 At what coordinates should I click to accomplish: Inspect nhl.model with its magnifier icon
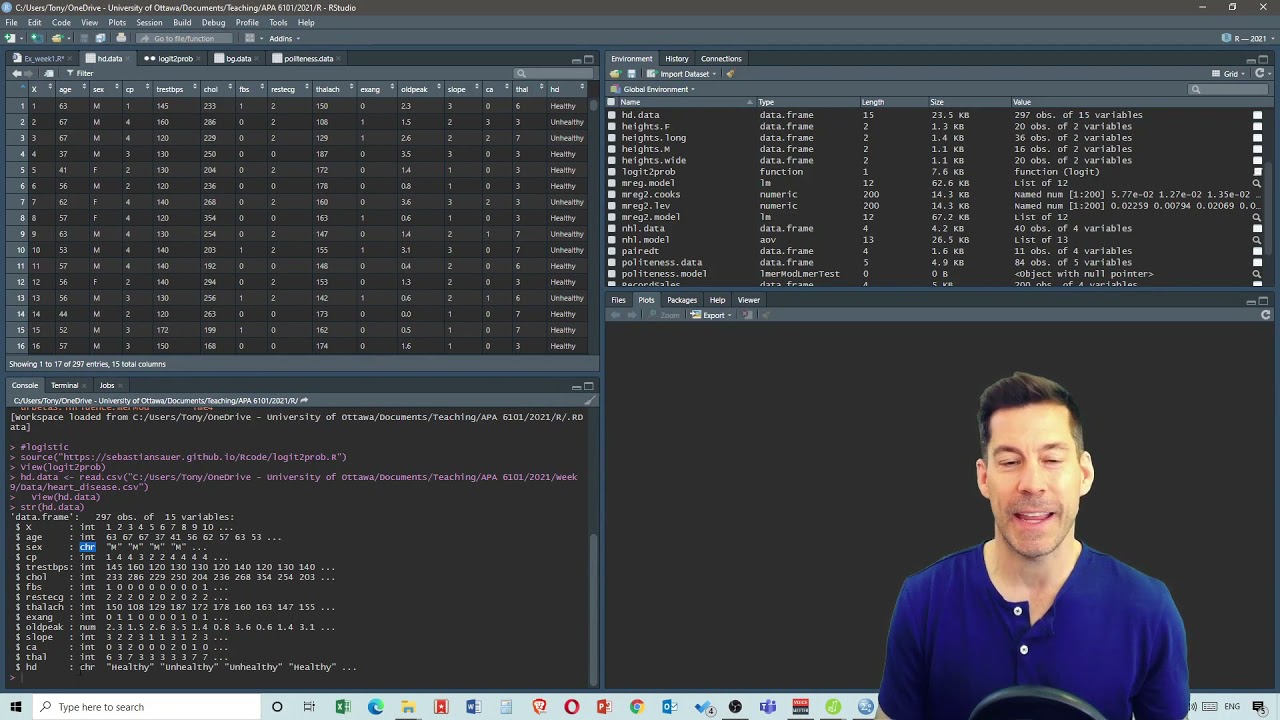(x=1257, y=240)
